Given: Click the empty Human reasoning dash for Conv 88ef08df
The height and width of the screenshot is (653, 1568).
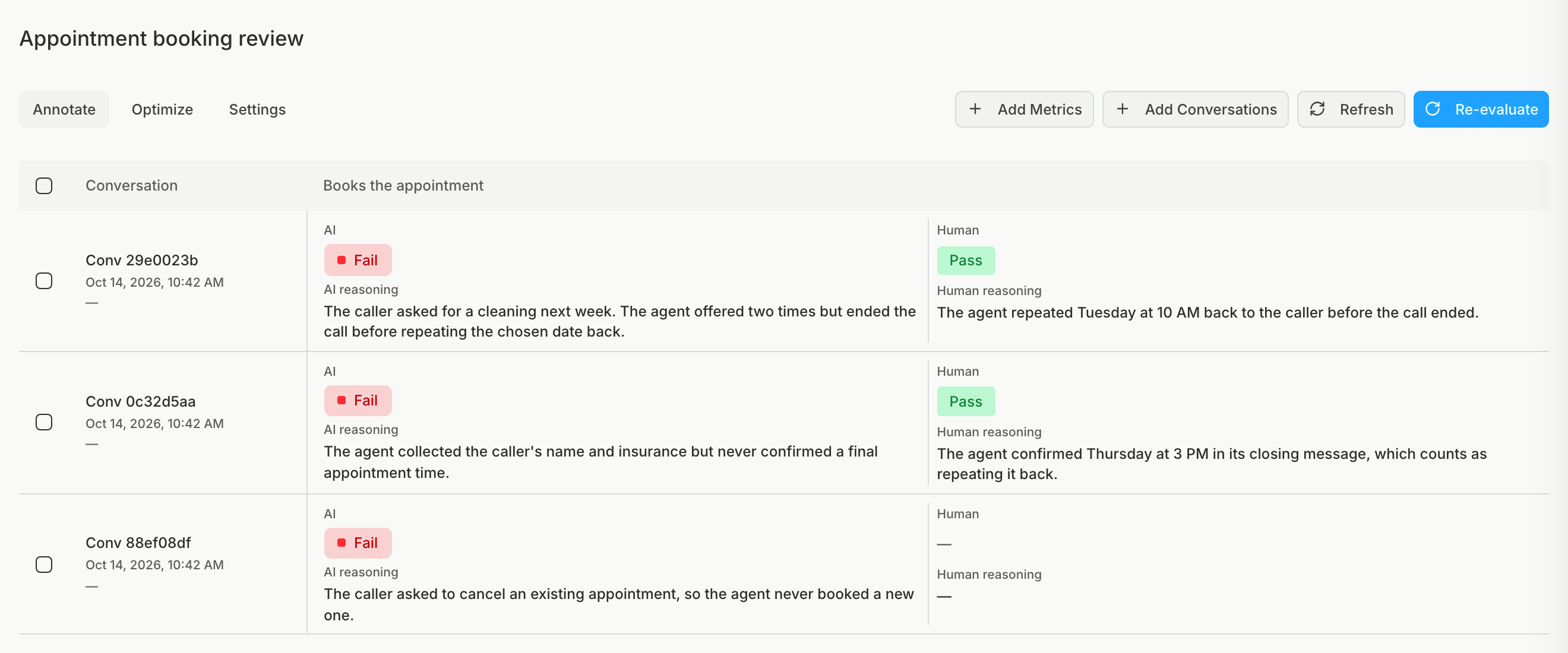Looking at the screenshot, I should click(x=944, y=597).
